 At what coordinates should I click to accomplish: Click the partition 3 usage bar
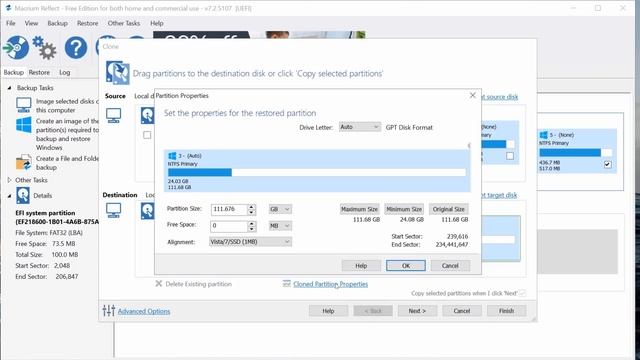(x=317, y=172)
